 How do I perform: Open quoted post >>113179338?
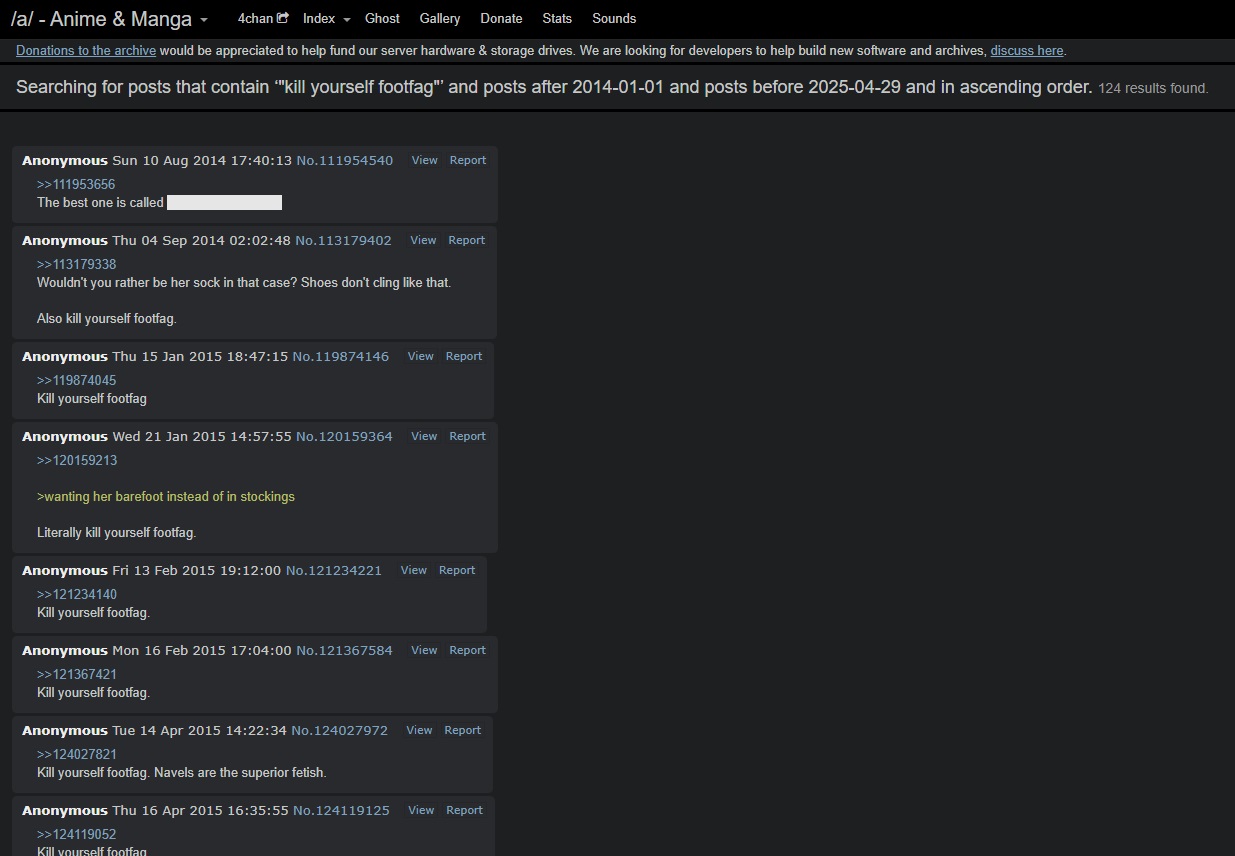click(77, 264)
